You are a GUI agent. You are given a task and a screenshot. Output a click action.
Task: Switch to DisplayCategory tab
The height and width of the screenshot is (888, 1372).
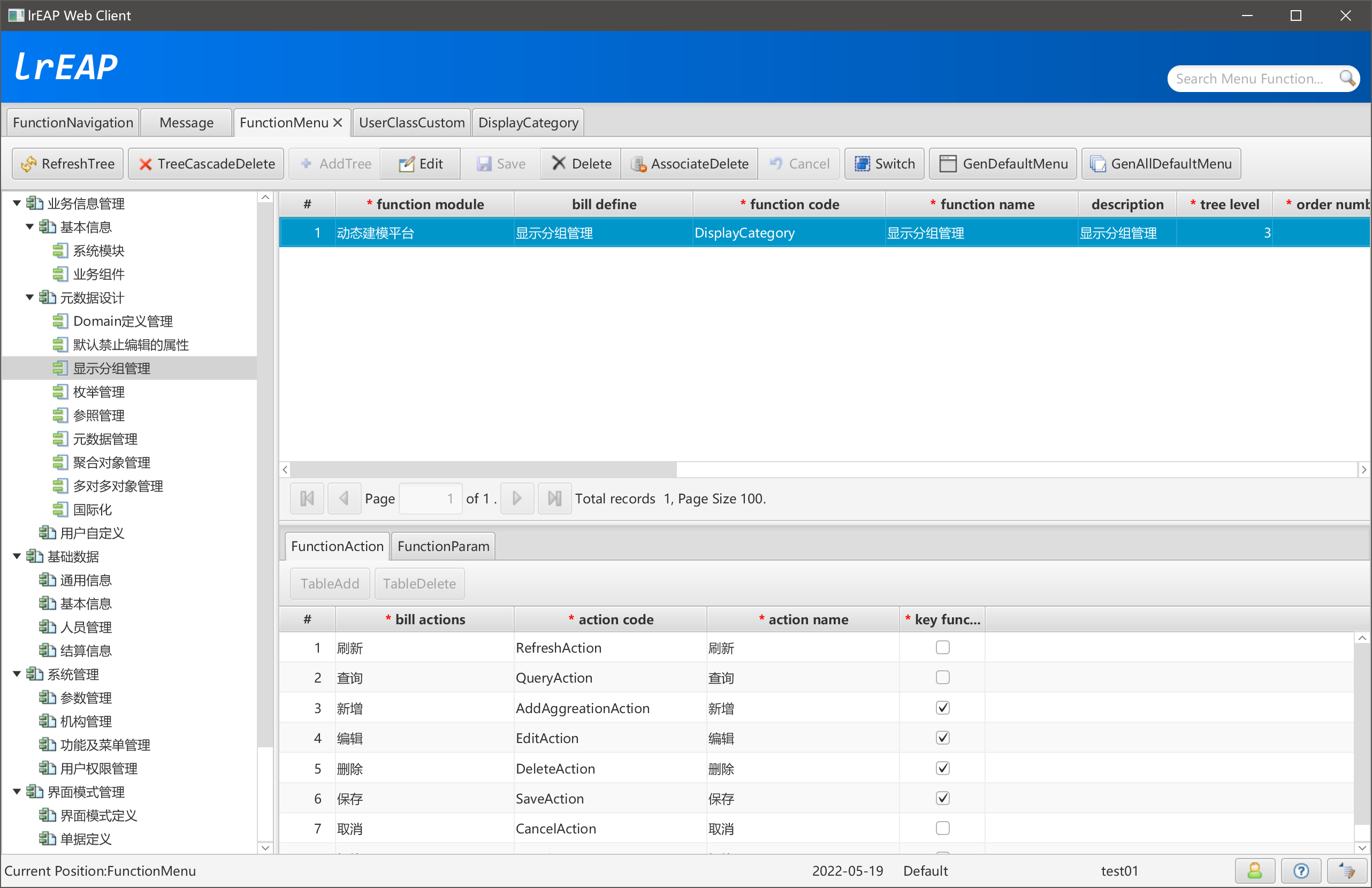tap(528, 122)
